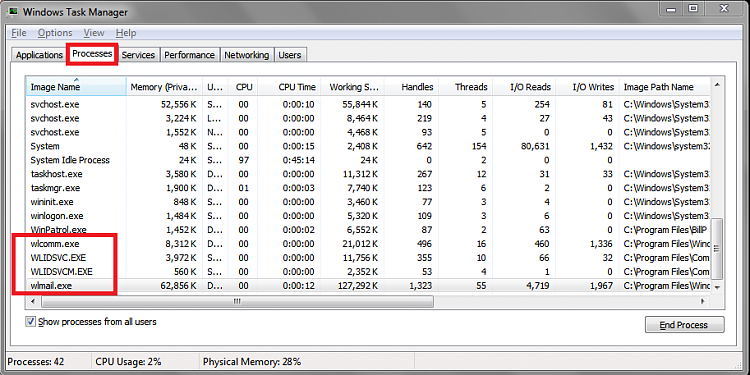Sort by Working Set column header
The image size is (750, 375).
[352, 87]
